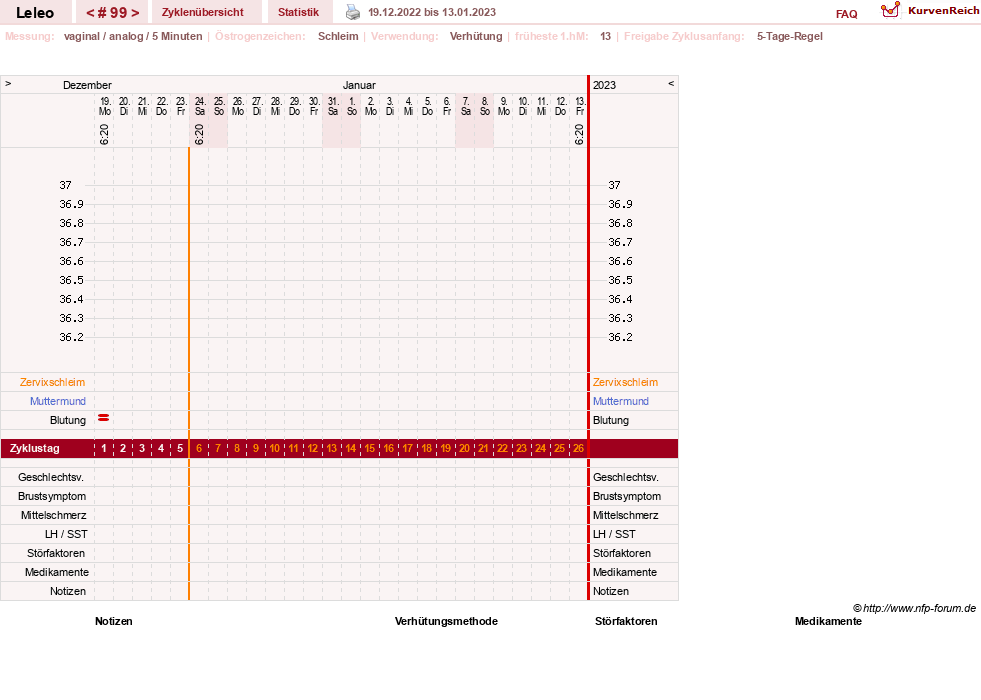Click the 13. Fr date column header
Viewport: 981px width, 700px height.
[580, 106]
